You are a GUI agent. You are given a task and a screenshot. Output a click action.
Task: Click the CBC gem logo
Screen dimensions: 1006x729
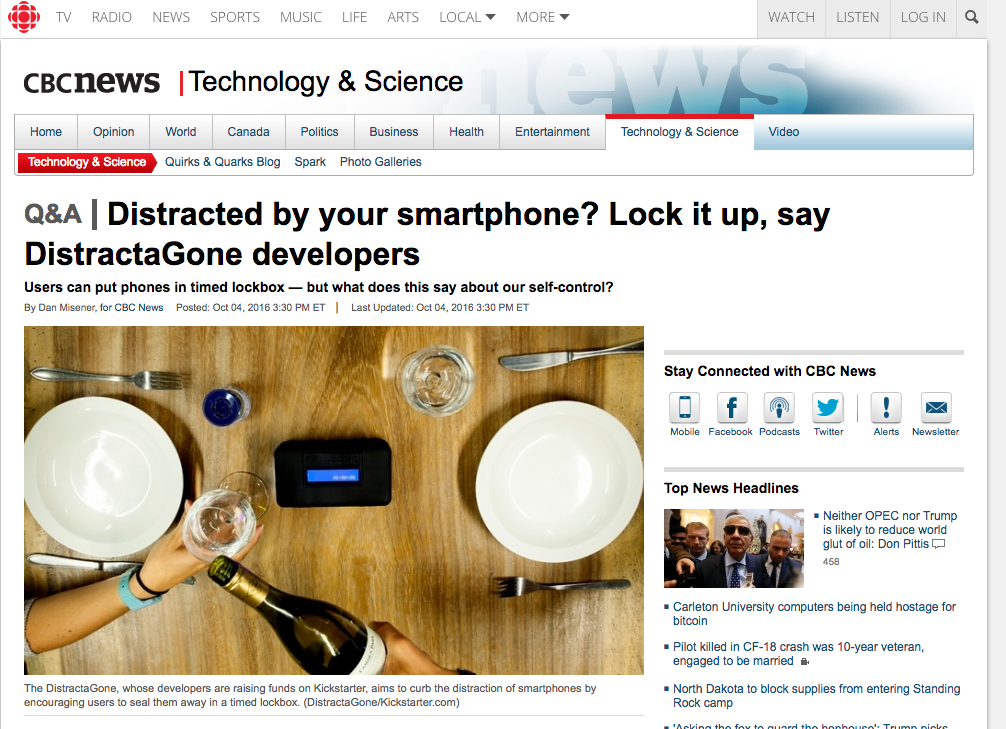point(24,17)
